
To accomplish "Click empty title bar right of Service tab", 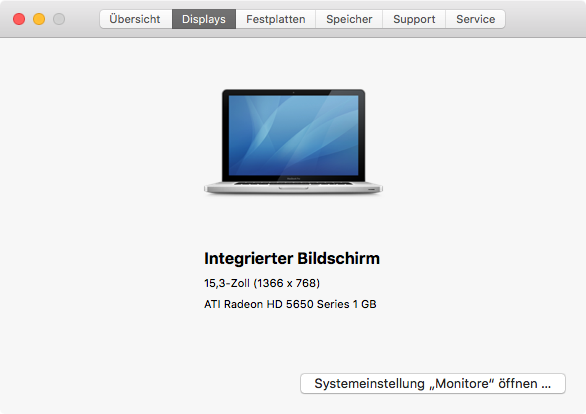I will pos(545,19).
